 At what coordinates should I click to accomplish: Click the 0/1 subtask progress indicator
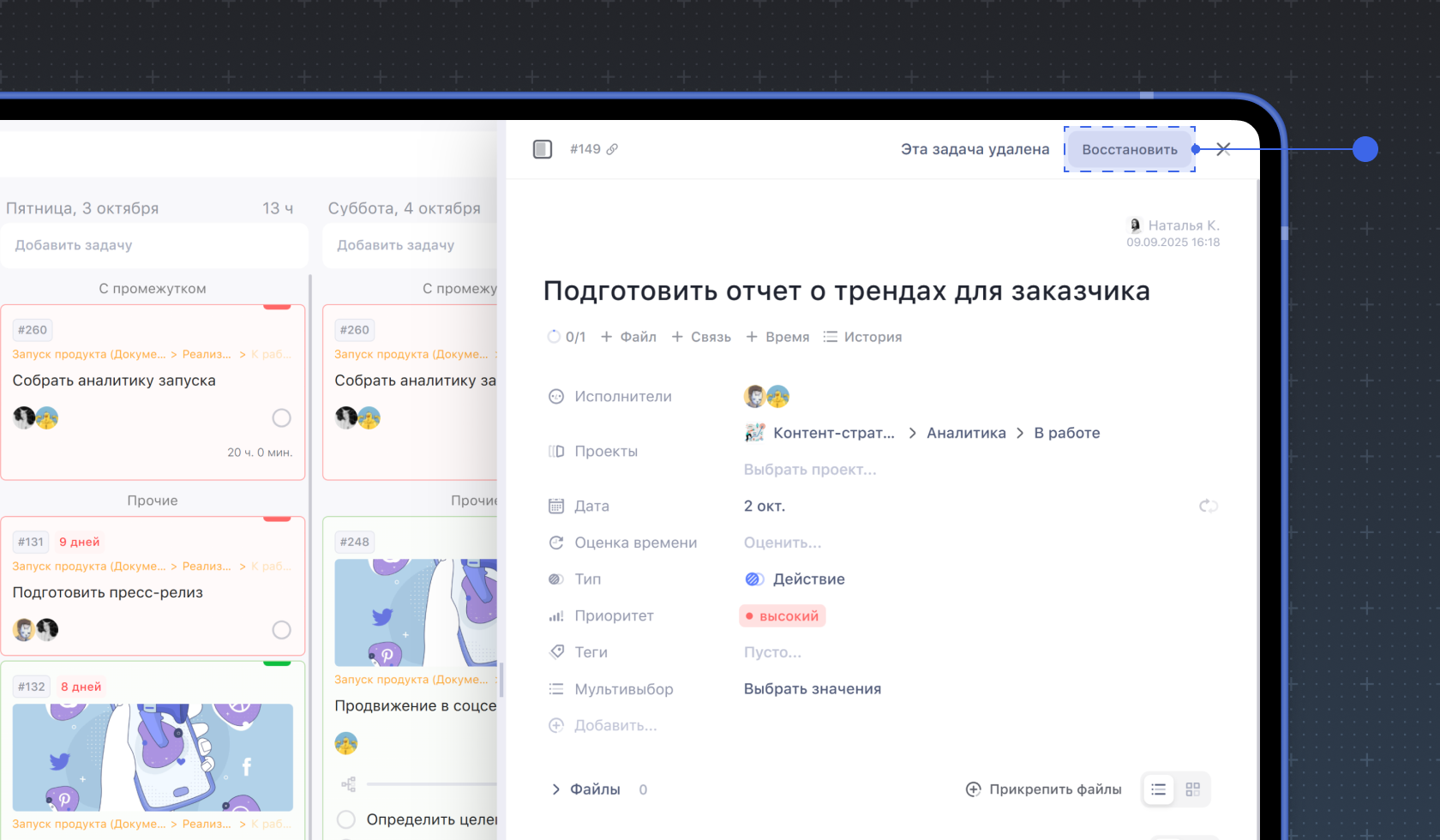567,337
